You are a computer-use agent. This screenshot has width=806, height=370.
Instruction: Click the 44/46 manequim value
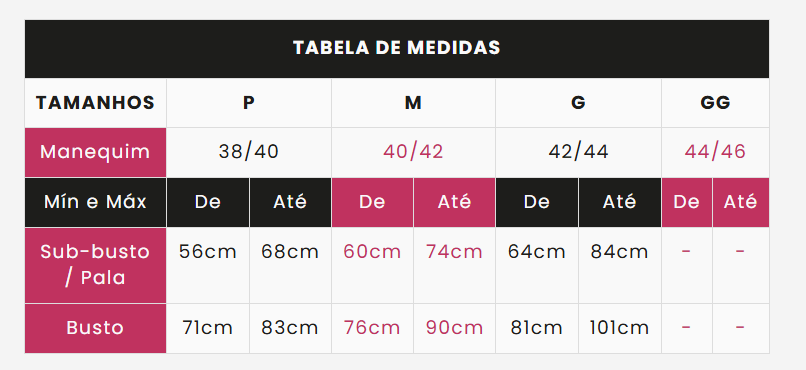point(716,152)
